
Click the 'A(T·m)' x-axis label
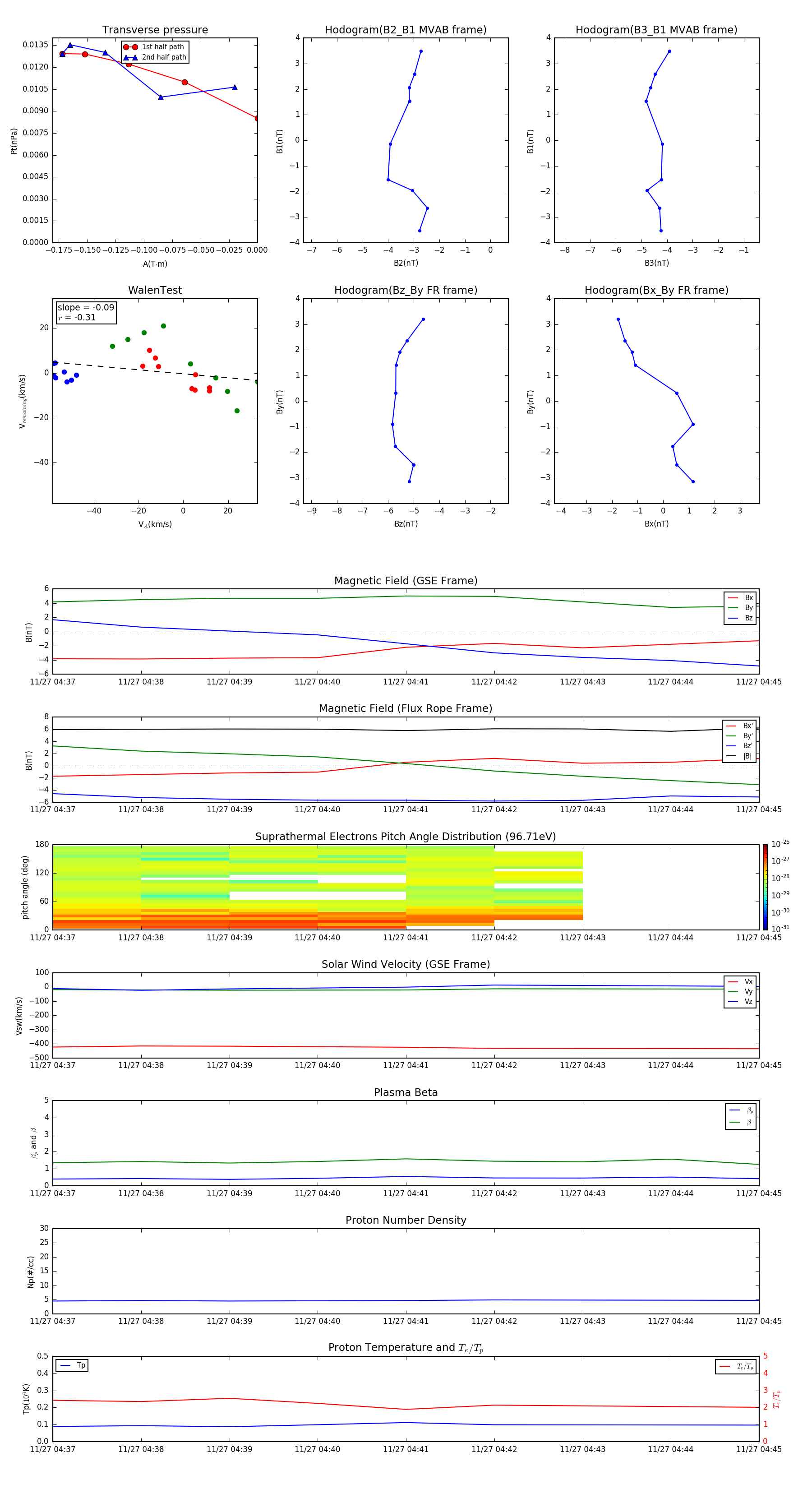click(155, 264)
